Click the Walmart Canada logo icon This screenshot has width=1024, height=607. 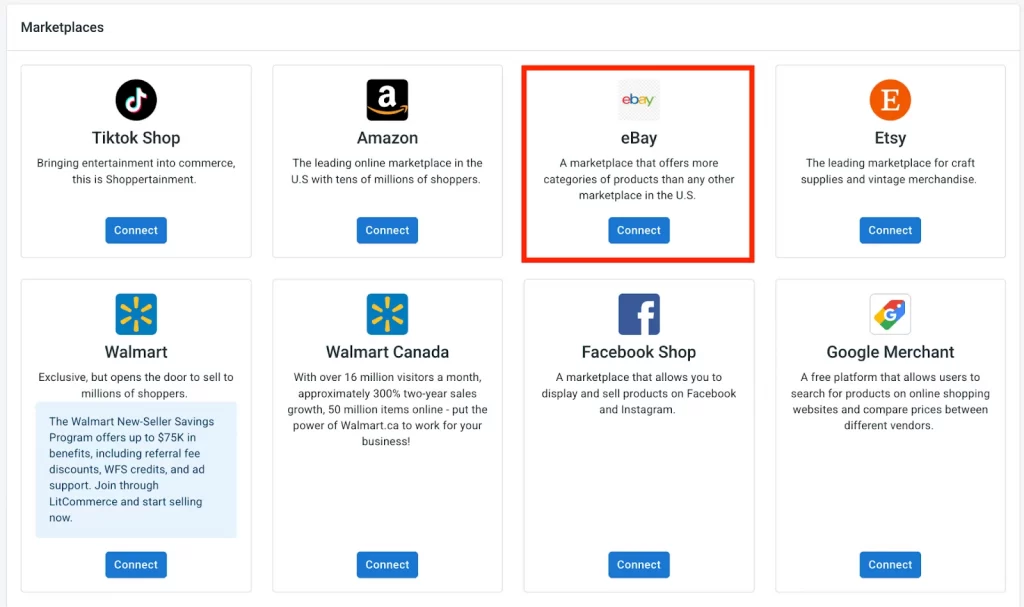pyautogui.click(x=387, y=313)
